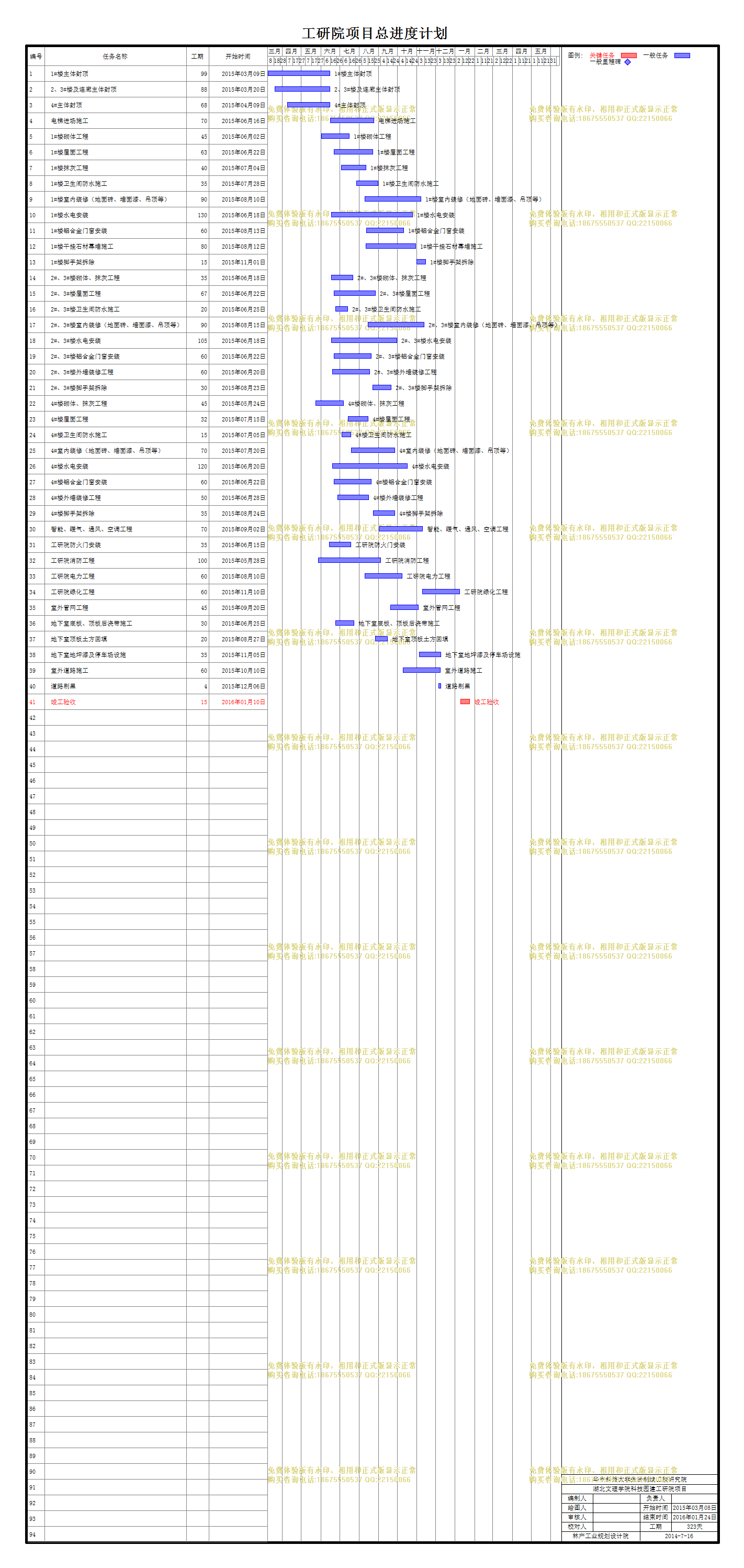Click project name 湖北文理学院科技园建工研院项目
Image resolution: width=744 pixels, height=1568 pixels.
tap(640, 1489)
